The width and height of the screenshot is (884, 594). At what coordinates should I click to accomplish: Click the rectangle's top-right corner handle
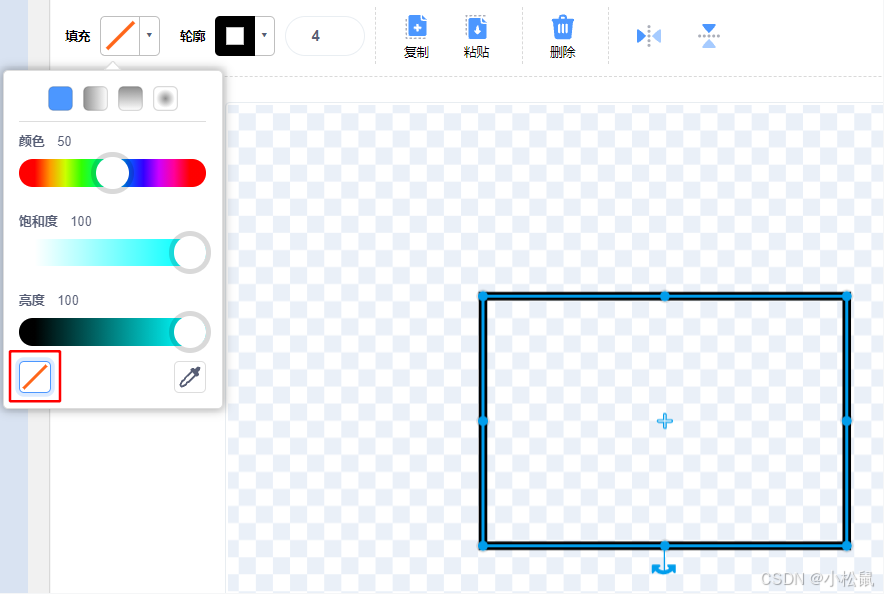click(847, 296)
